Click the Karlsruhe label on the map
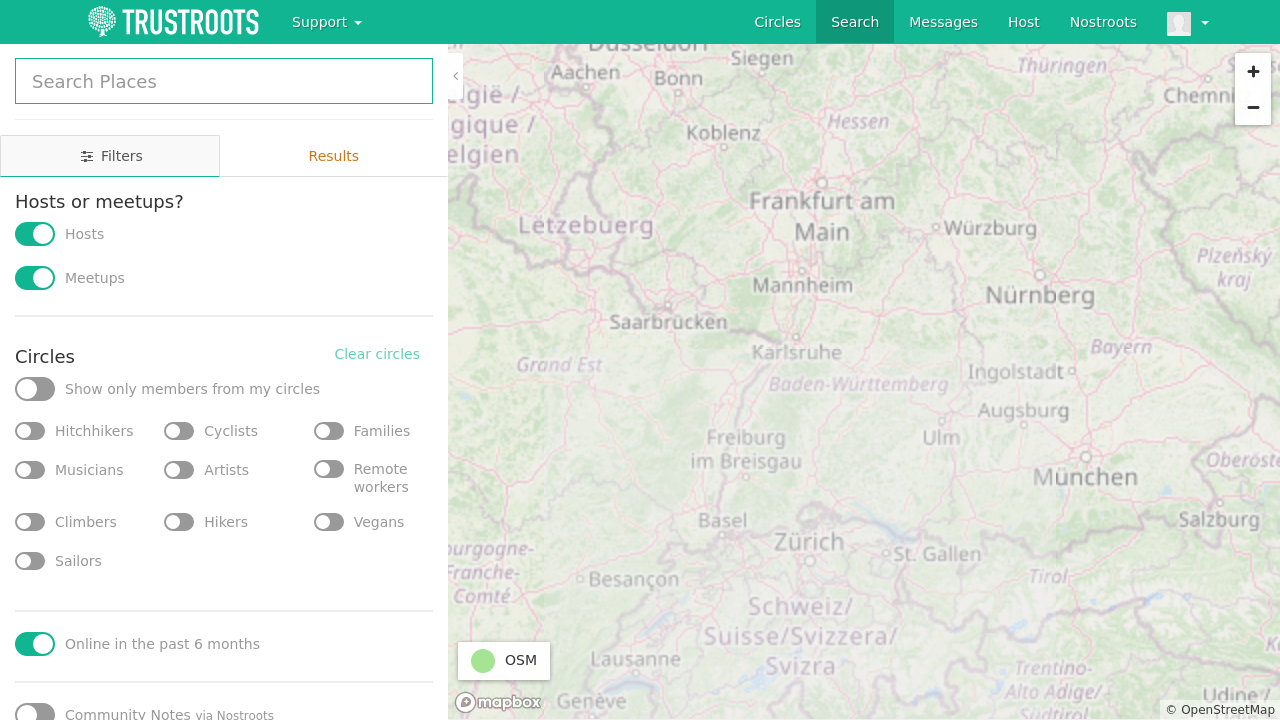Viewport: 1280px width, 720px height. click(797, 352)
